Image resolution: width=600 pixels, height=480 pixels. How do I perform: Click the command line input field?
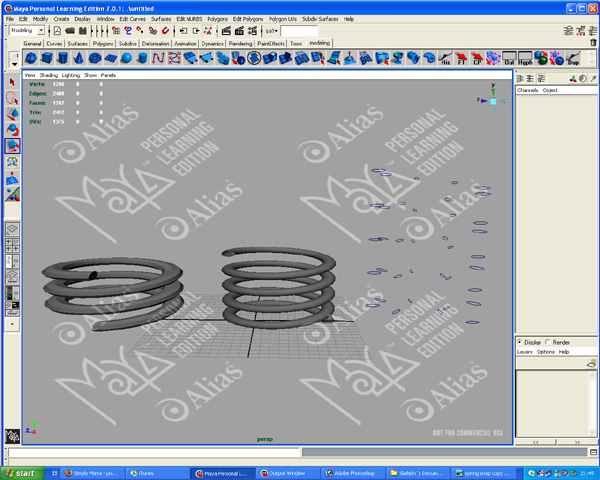(154, 452)
